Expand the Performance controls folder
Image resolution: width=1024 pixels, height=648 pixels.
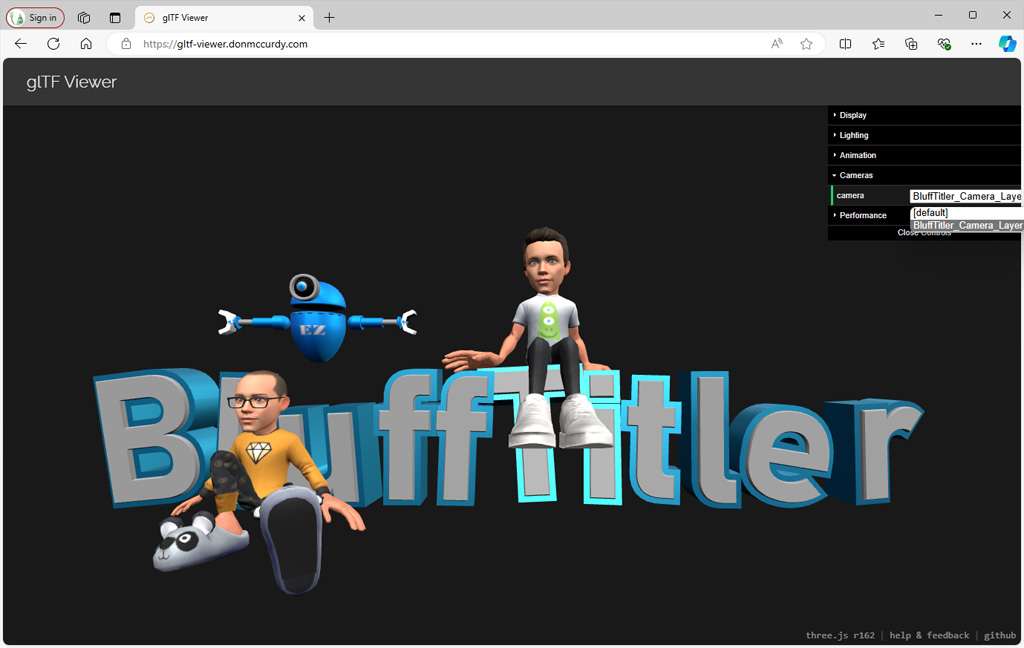[869, 215]
